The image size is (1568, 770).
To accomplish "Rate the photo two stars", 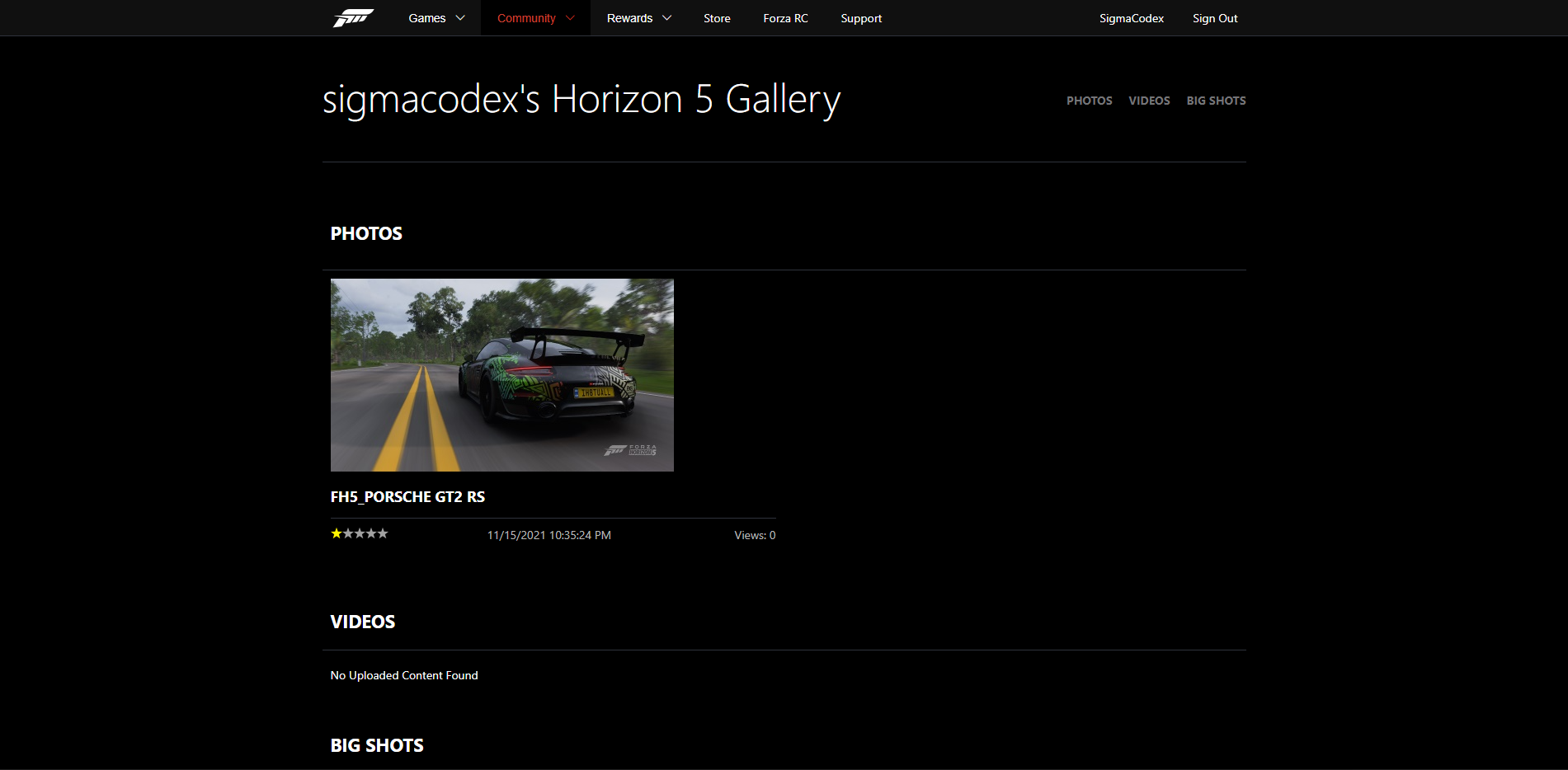I will pyautogui.click(x=348, y=533).
